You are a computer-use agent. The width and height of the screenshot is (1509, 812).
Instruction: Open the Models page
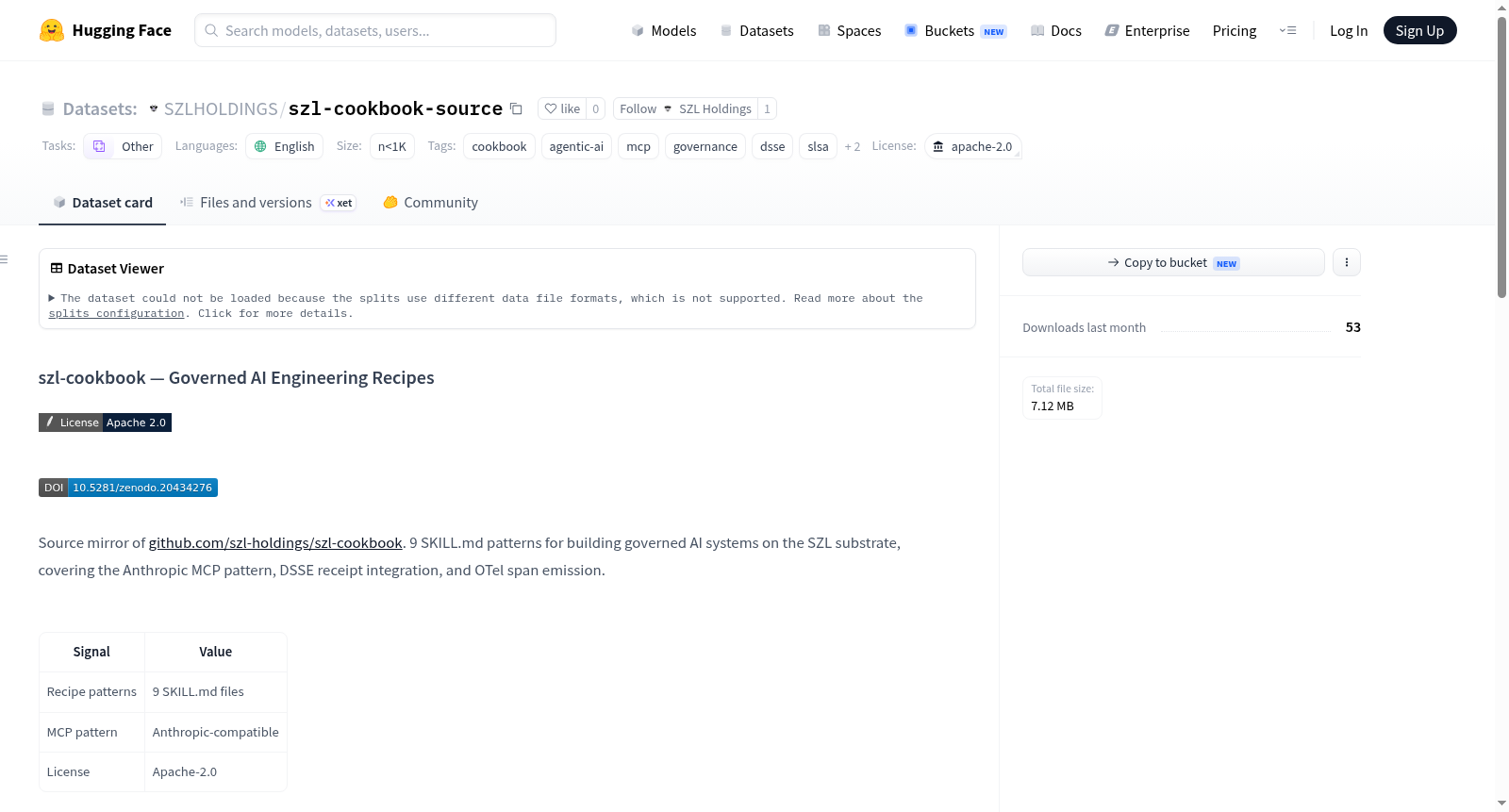[x=664, y=30]
